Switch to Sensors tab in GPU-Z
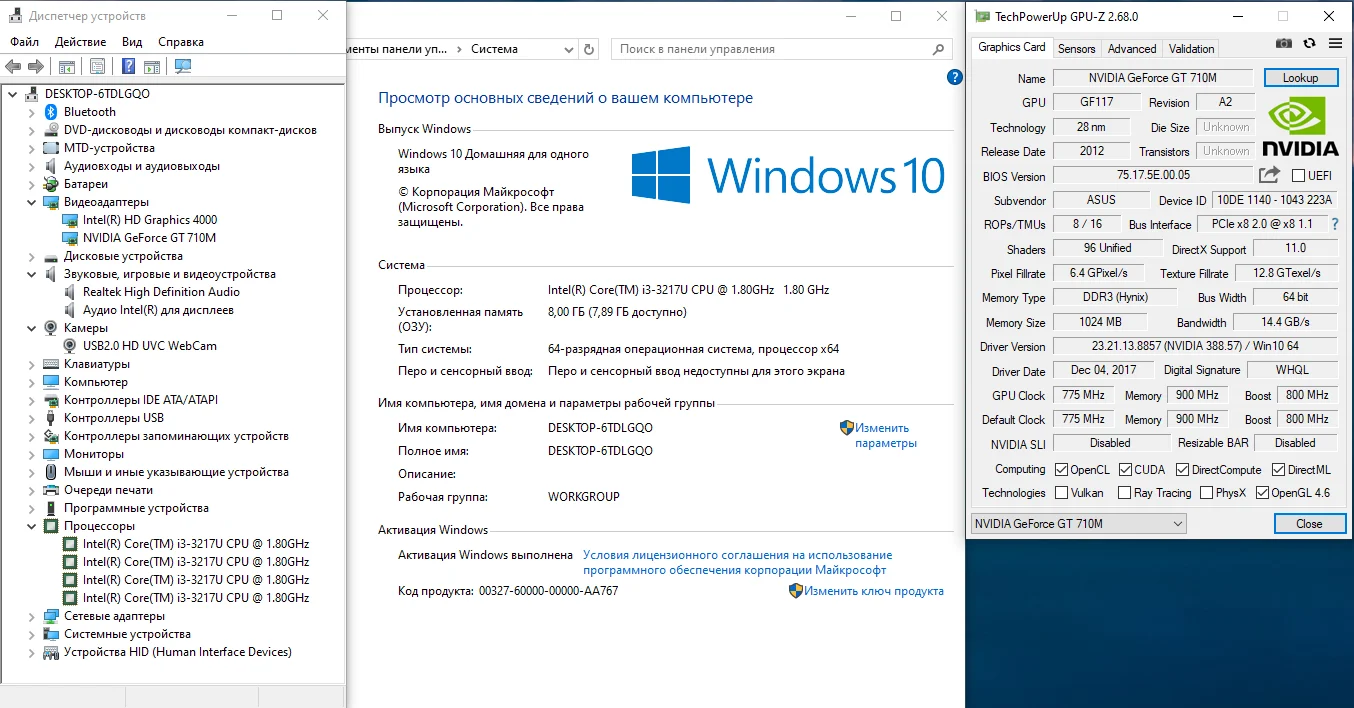 click(1077, 48)
